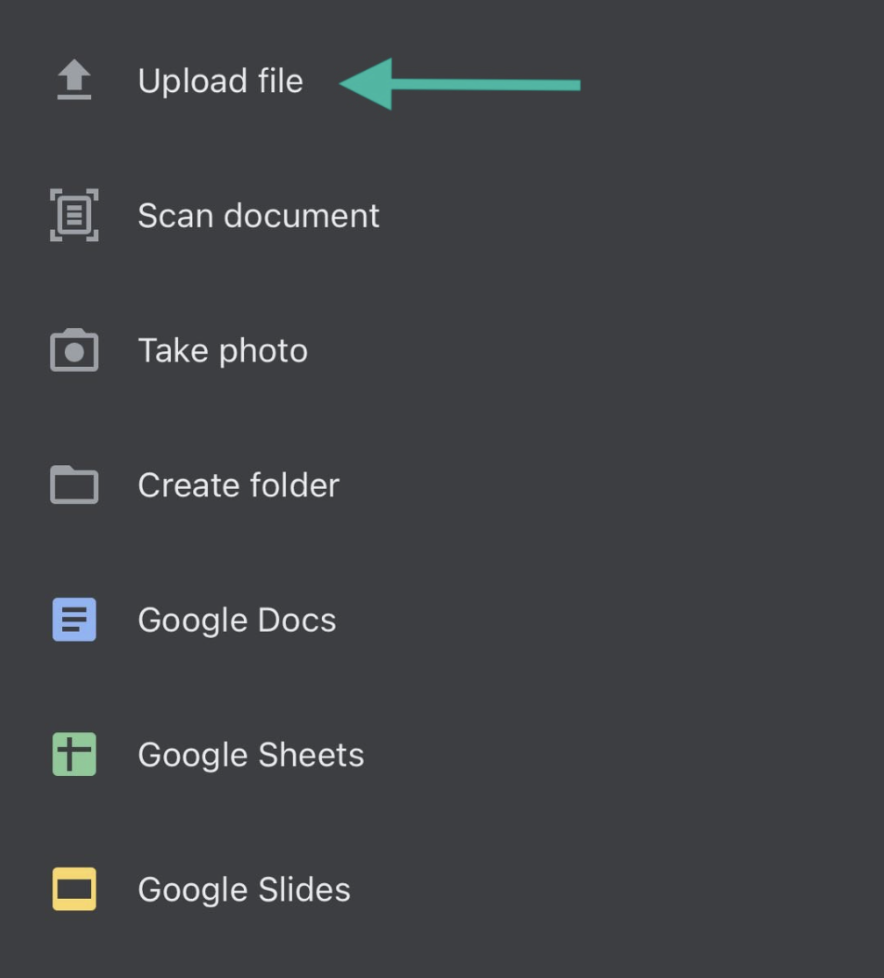
Task: Tap the yellow Google Slides icon
Action: coord(74,889)
